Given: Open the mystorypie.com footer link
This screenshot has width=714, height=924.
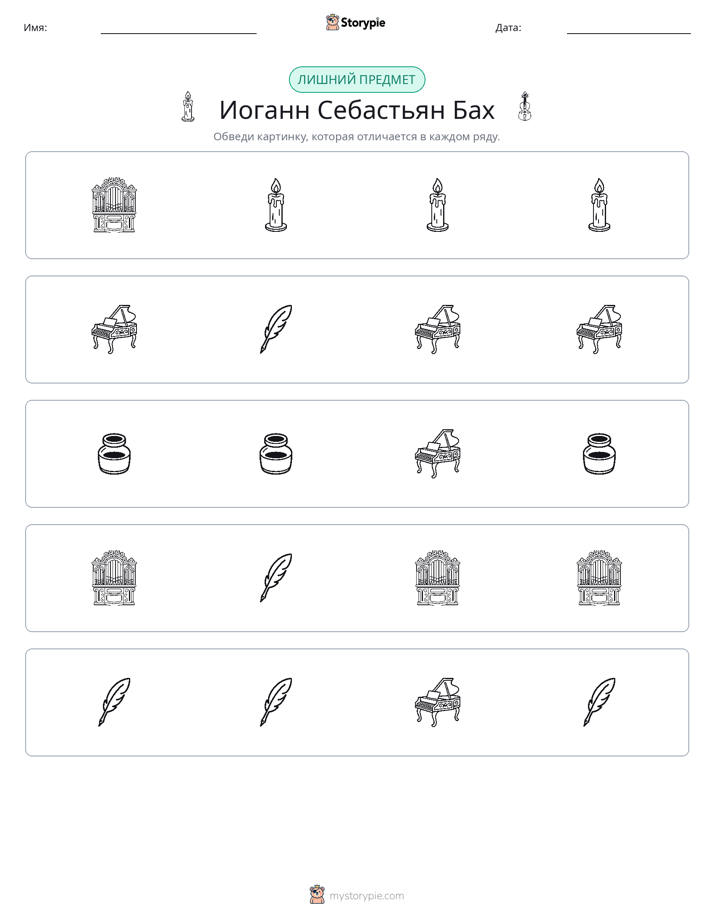Looking at the screenshot, I should [366, 896].
